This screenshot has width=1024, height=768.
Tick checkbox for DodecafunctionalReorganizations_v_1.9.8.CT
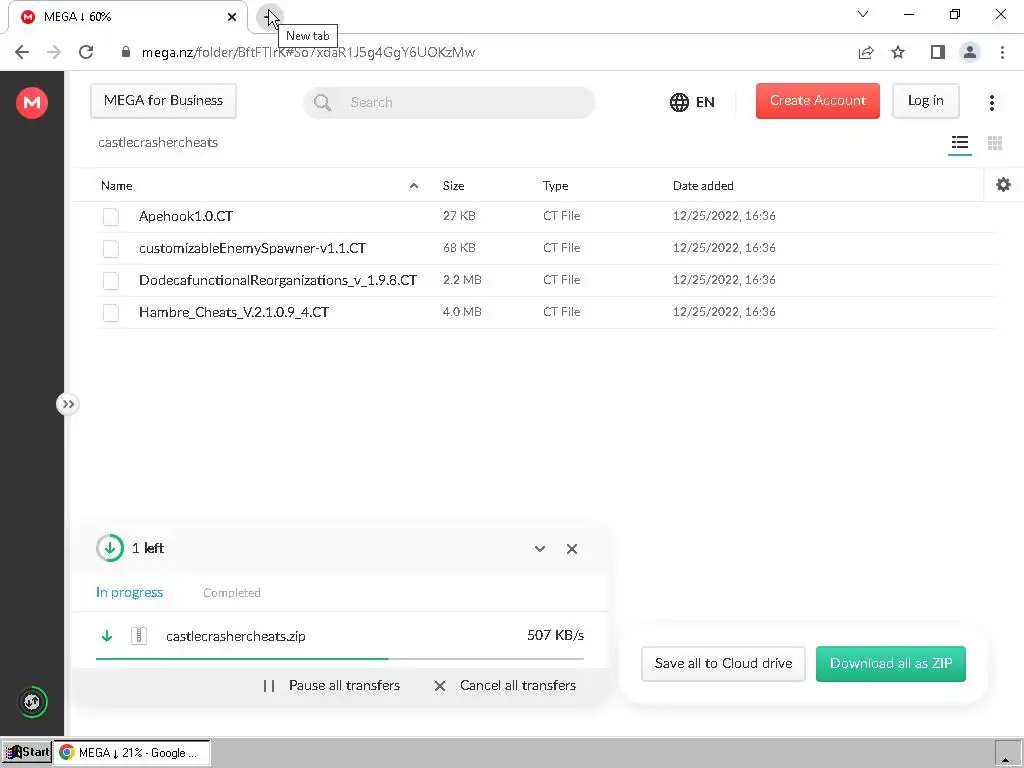pos(111,280)
